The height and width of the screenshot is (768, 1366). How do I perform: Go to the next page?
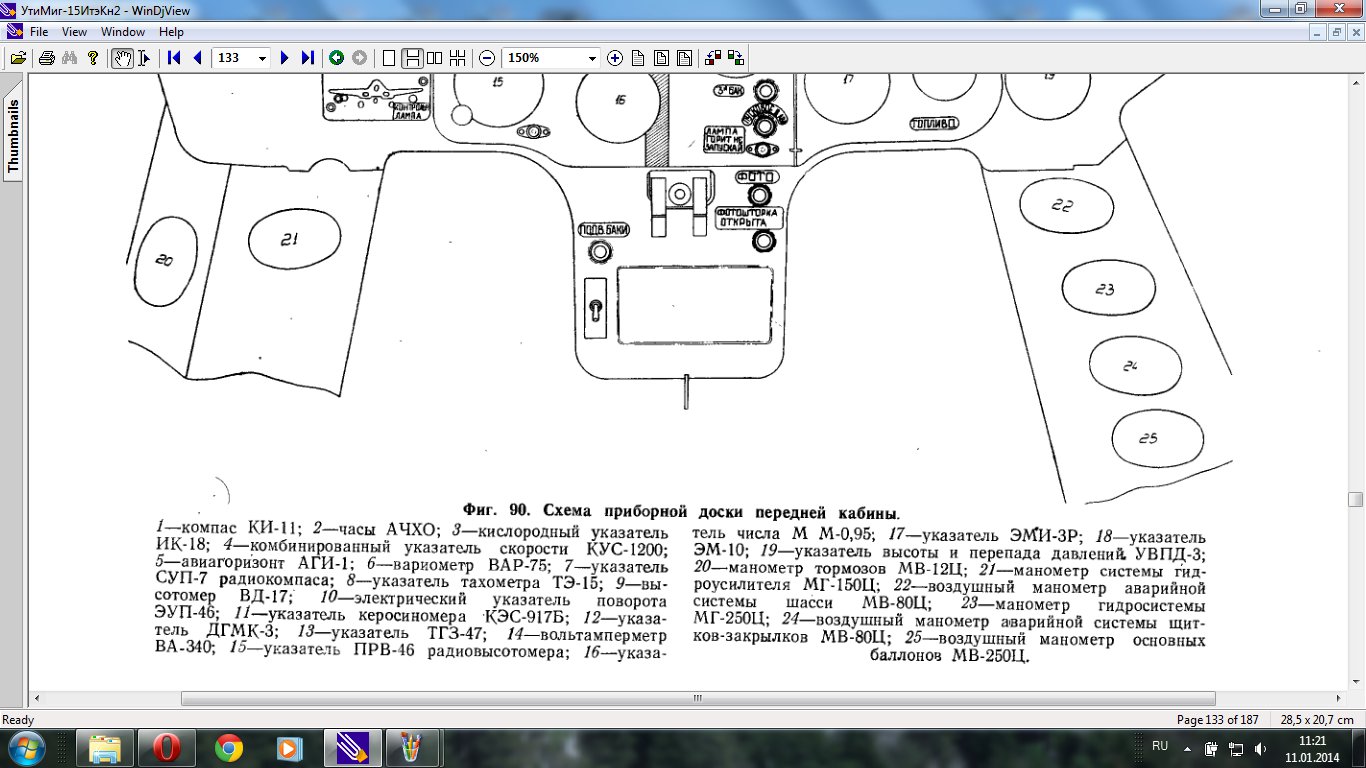pos(285,58)
